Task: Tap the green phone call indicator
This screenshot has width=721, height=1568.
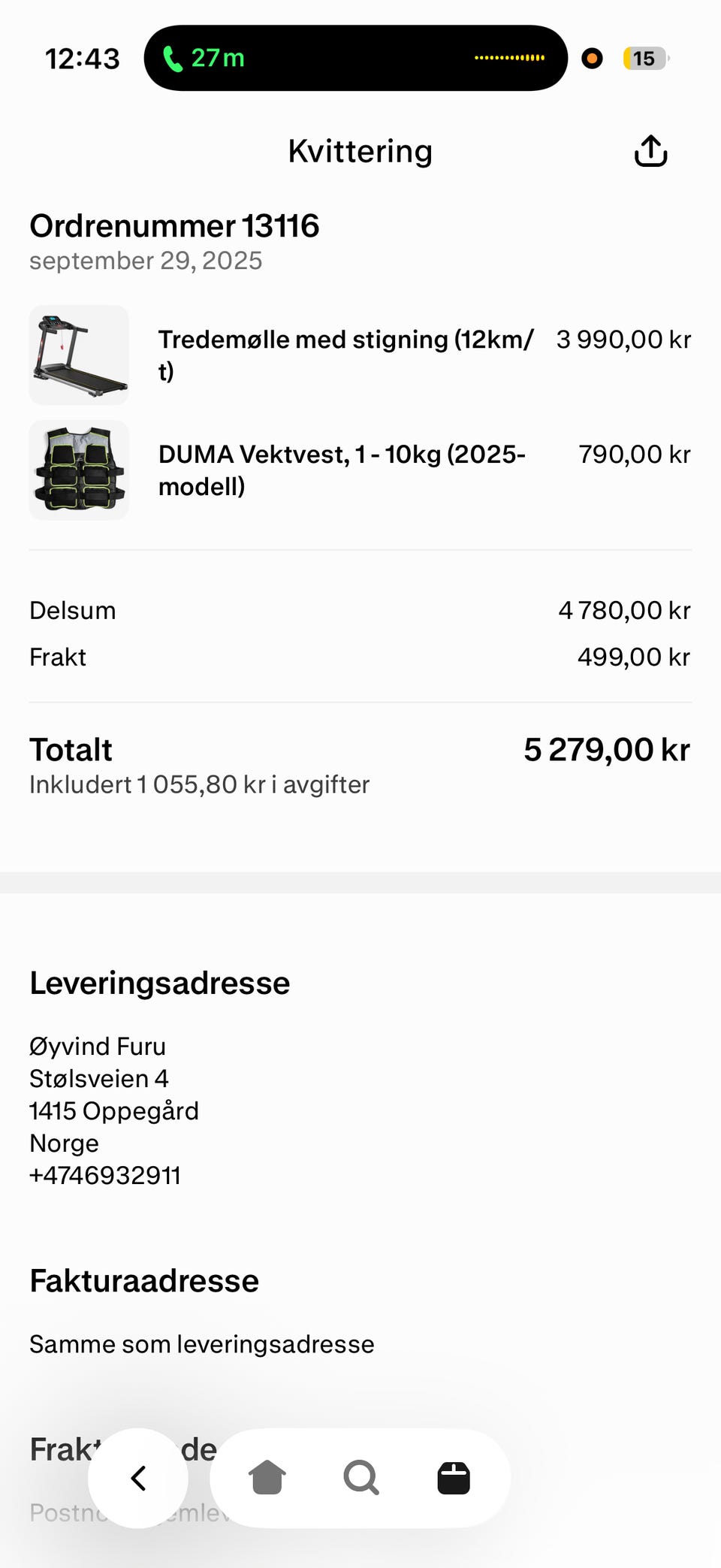Action: tap(204, 58)
